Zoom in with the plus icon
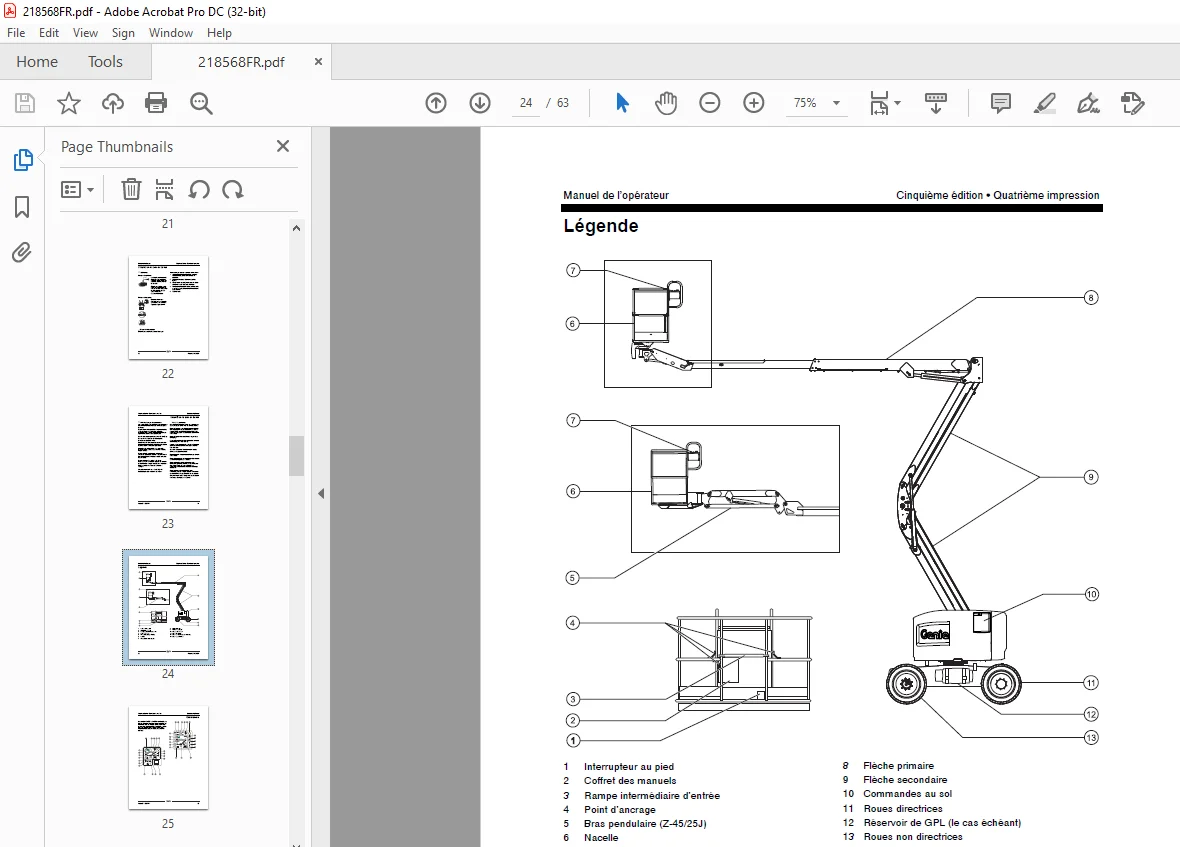This screenshot has height=847, width=1180. click(753, 103)
